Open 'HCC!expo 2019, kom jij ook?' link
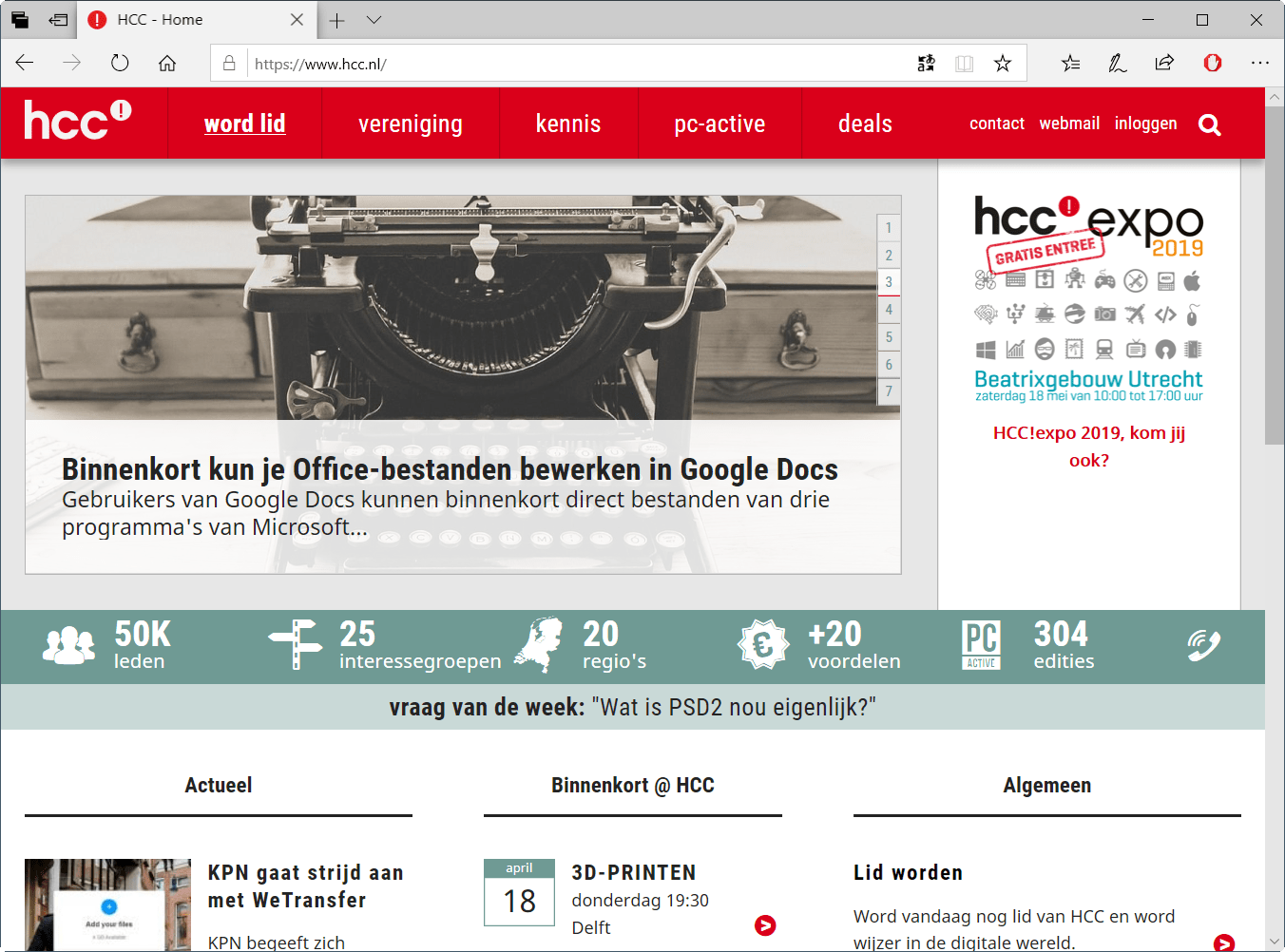The height and width of the screenshot is (952, 1285). coord(1089,447)
